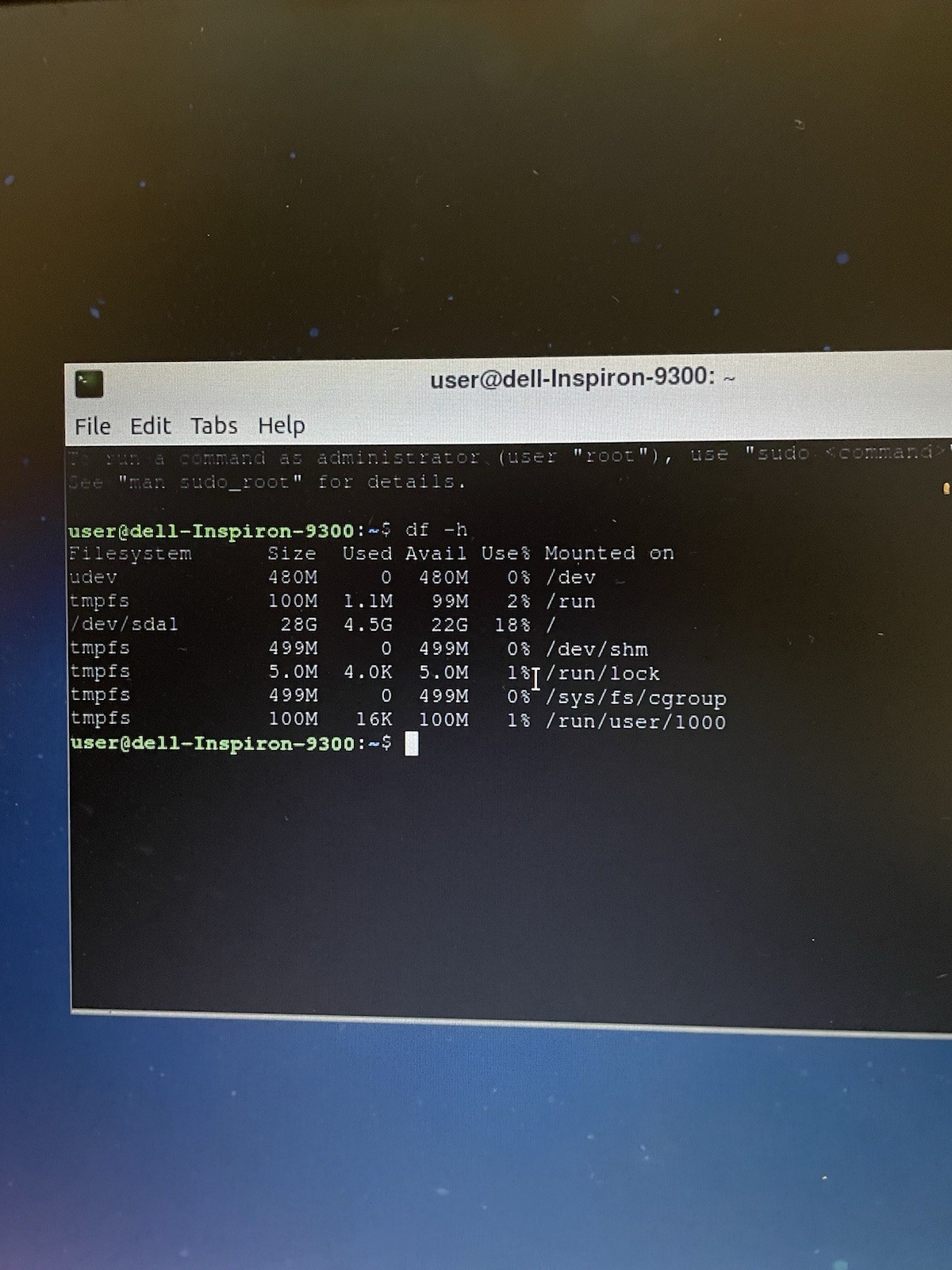This screenshot has height=1270, width=952.
Task: Click the '16K' used value
Action: [374, 719]
